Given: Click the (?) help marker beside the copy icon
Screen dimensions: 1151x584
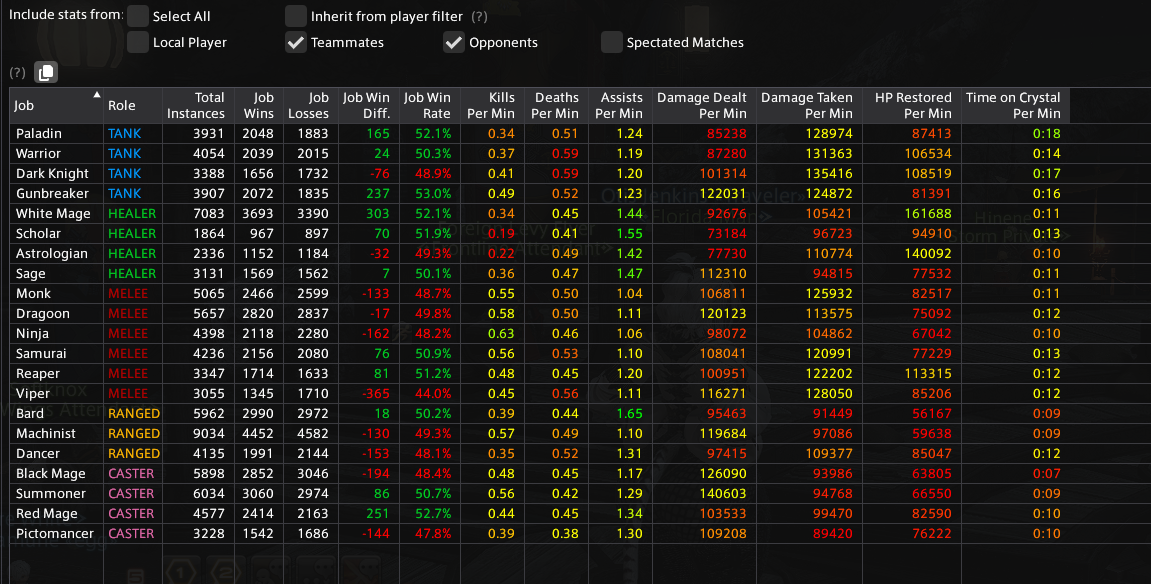Looking at the screenshot, I should pos(18,73).
